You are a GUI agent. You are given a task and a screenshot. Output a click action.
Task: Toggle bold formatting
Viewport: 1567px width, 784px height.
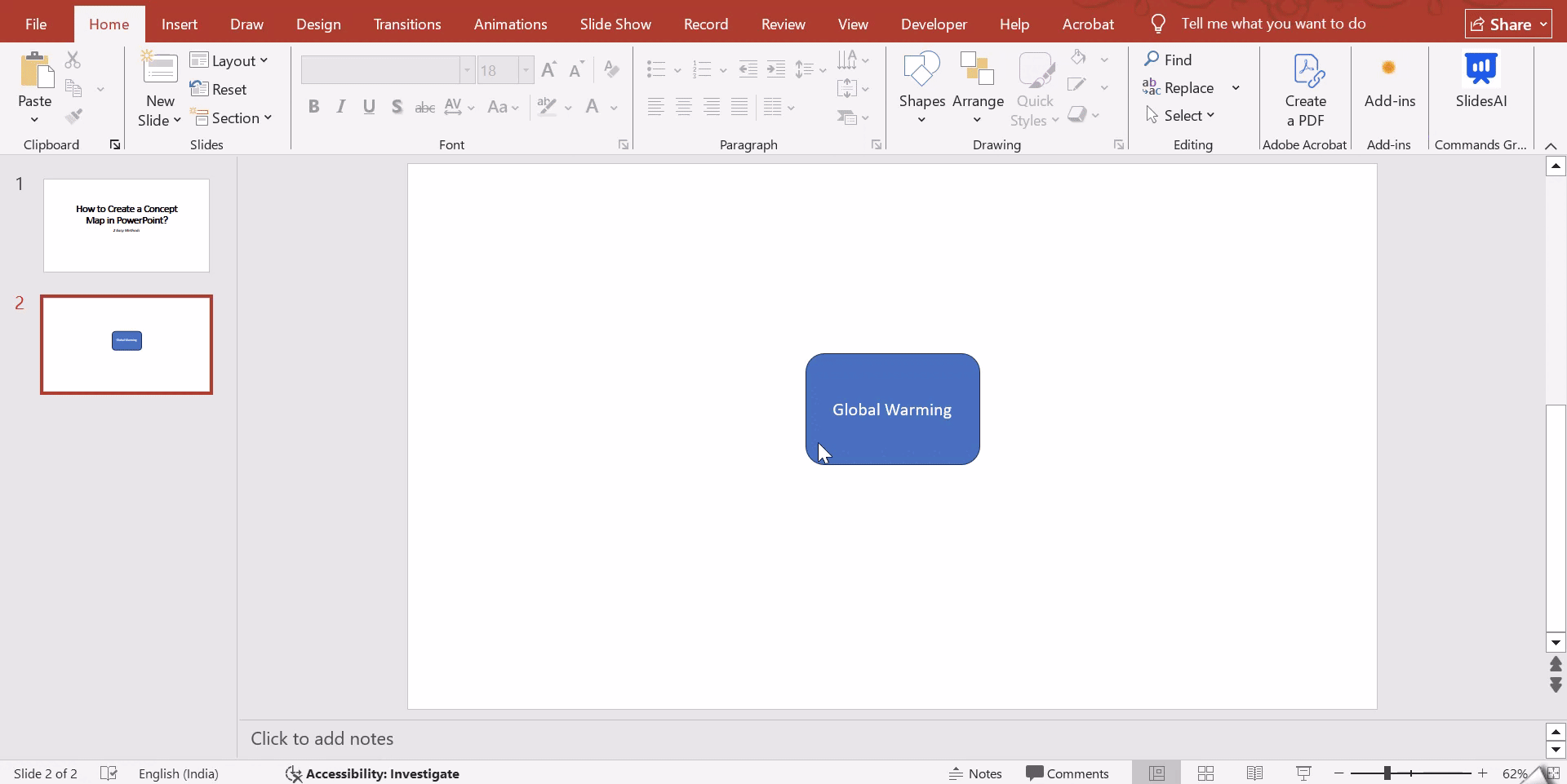click(x=313, y=107)
